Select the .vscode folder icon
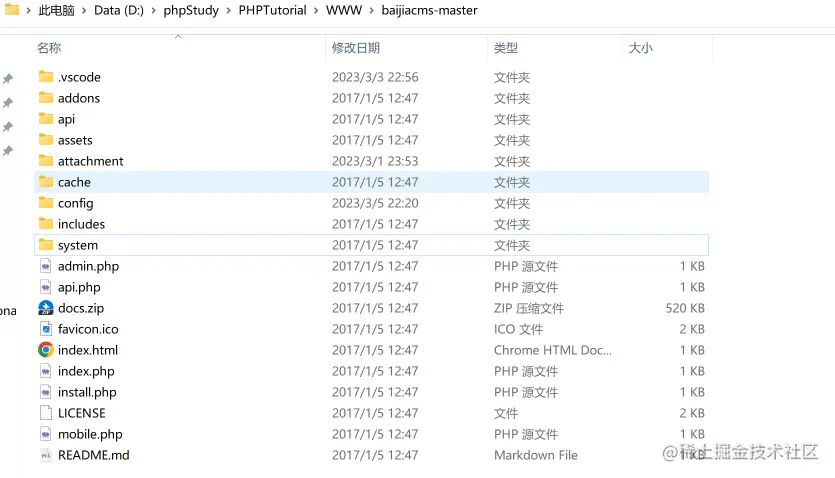 coord(46,77)
